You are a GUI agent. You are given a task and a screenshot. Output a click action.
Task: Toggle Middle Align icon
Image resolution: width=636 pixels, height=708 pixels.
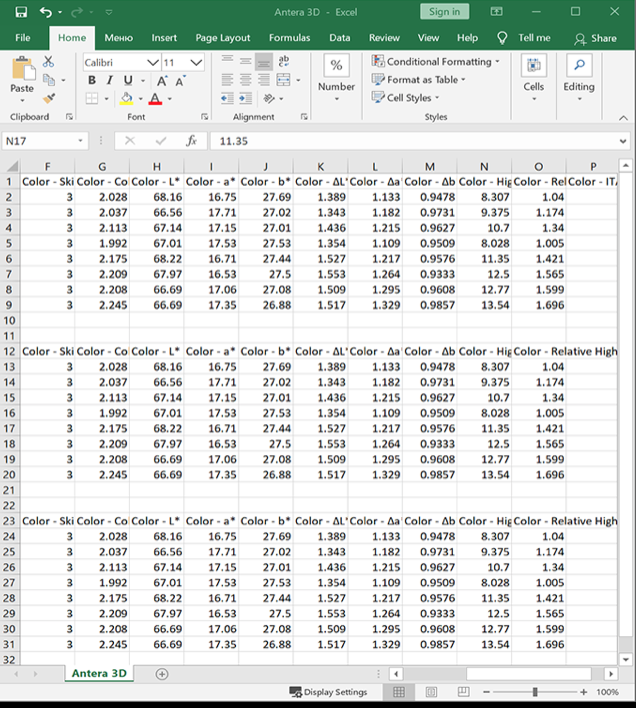point(245,61)
